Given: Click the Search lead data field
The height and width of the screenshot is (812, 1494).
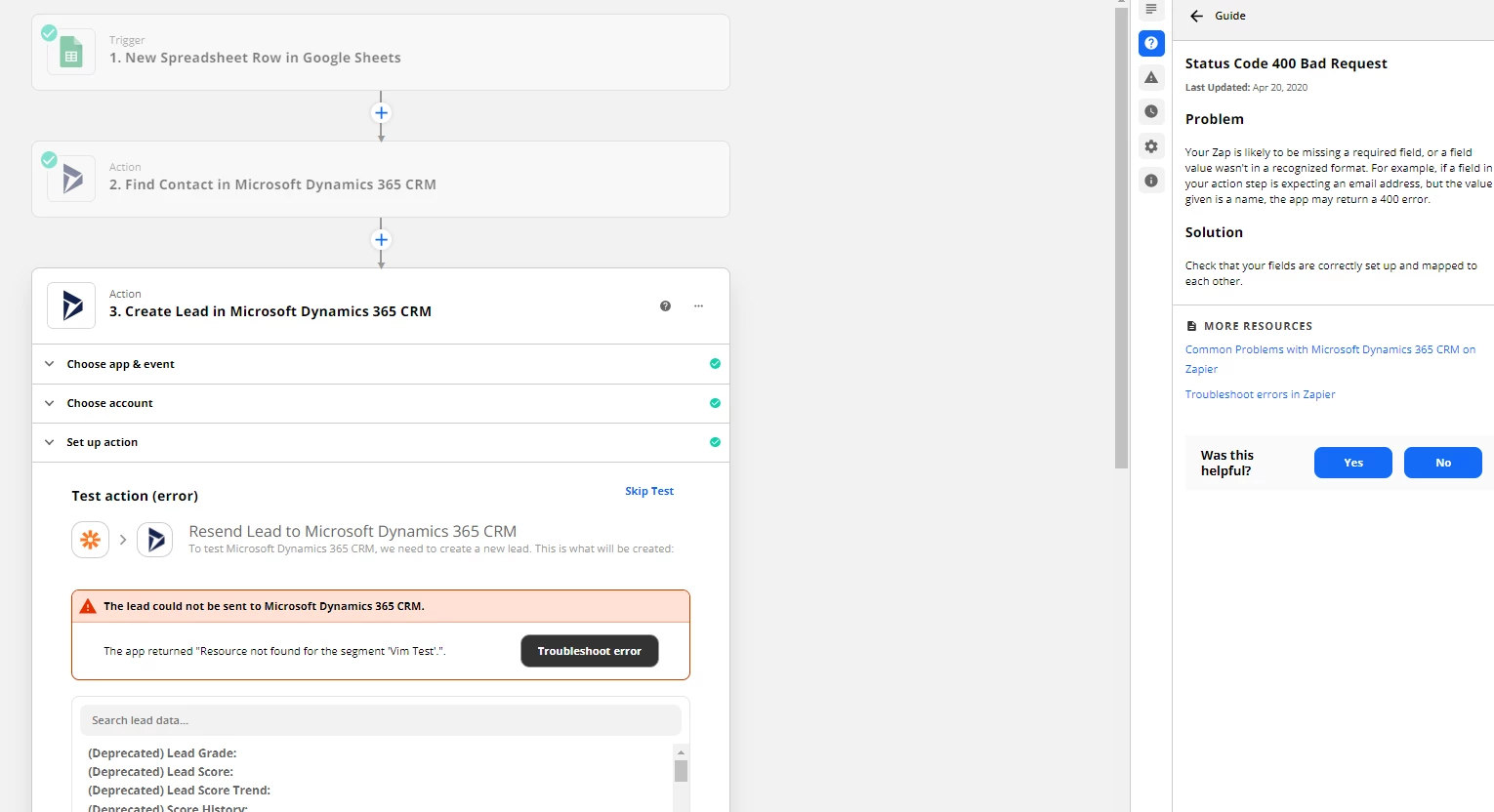Looking at the screenshot, I should 380,719.
